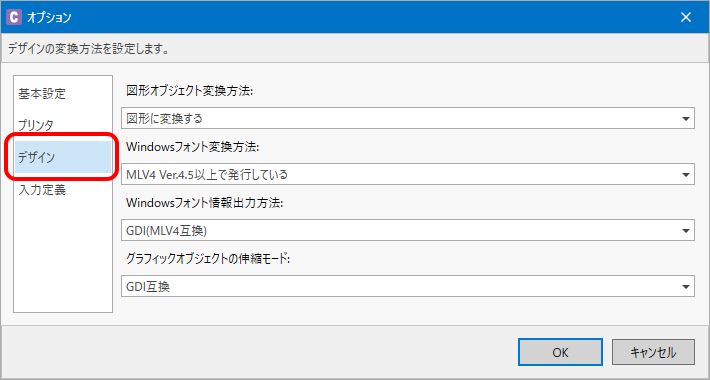Expand the Windowsフォント情報出力方法 dropdown arrow
Image resolution: width=710 pixels, height=380 pixels.
coord(686,231)
